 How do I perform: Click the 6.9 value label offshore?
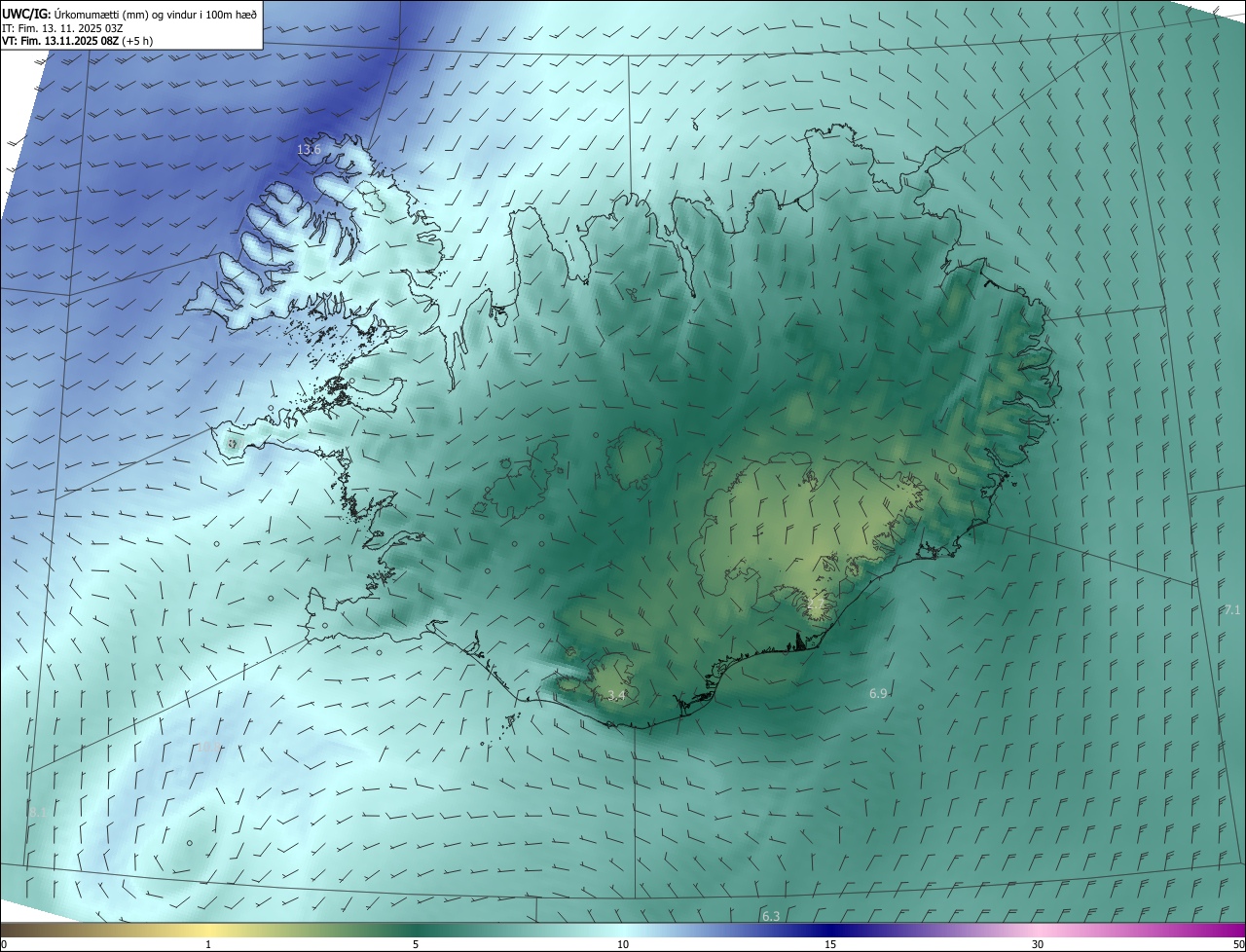pyautogui.click(x=878, y=693)
